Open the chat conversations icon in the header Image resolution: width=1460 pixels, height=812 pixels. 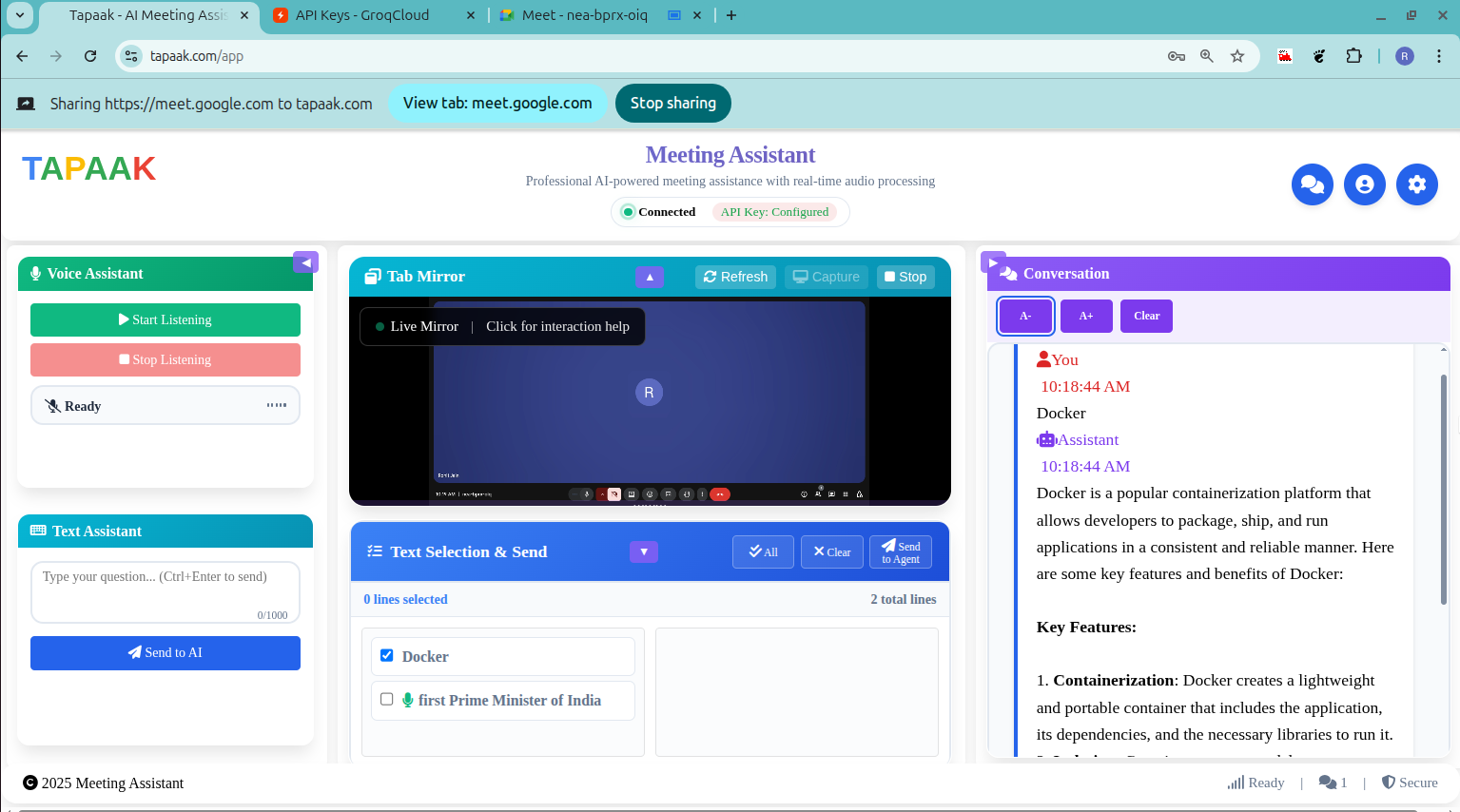(x=1313, y=184)
